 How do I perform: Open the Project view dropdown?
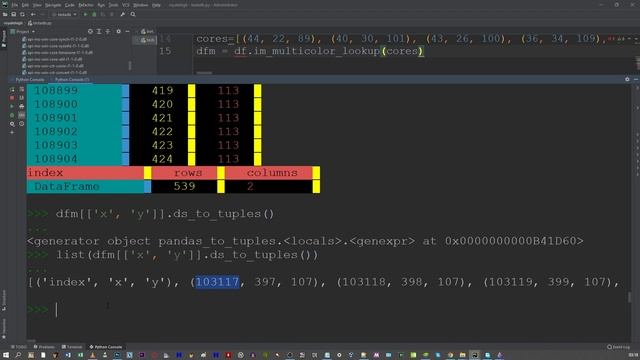point(22,31)
